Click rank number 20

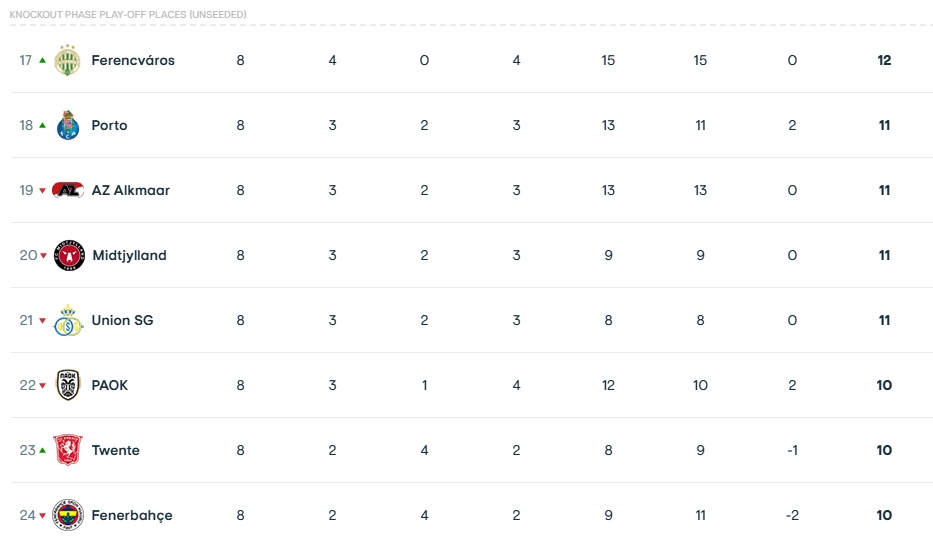click(x=28, y=255)
